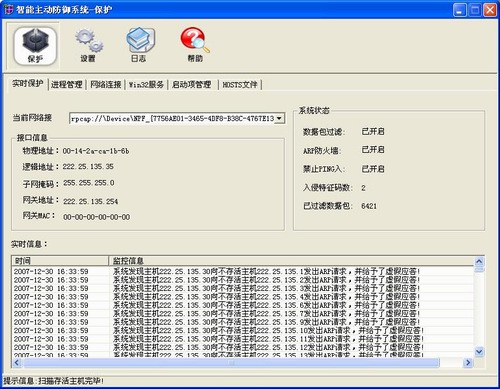The image size is (500, 389).
Task: Click the log list scroll-down arrow
Action: 479,351
